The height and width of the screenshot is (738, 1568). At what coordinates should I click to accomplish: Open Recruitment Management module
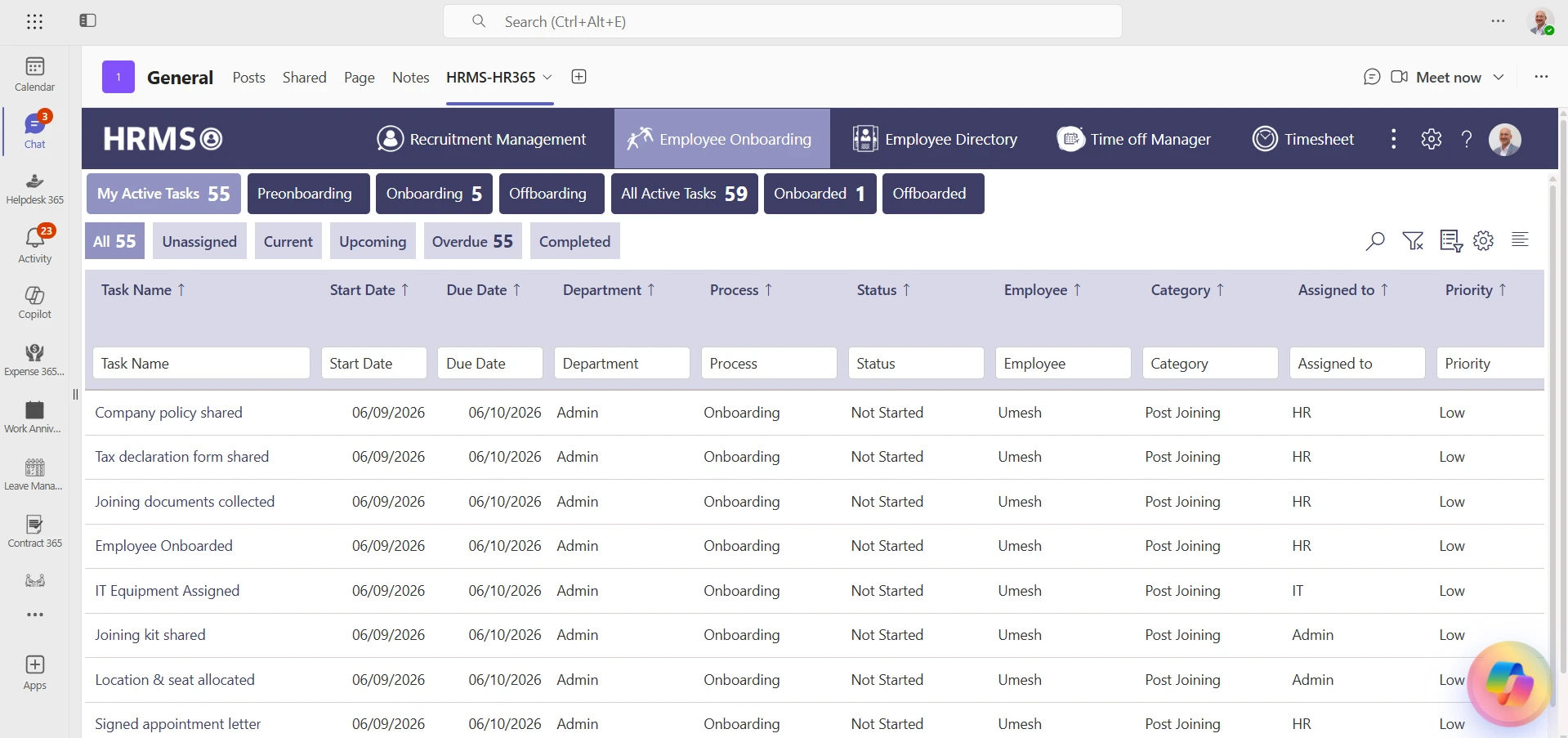[x=481, y=139]
